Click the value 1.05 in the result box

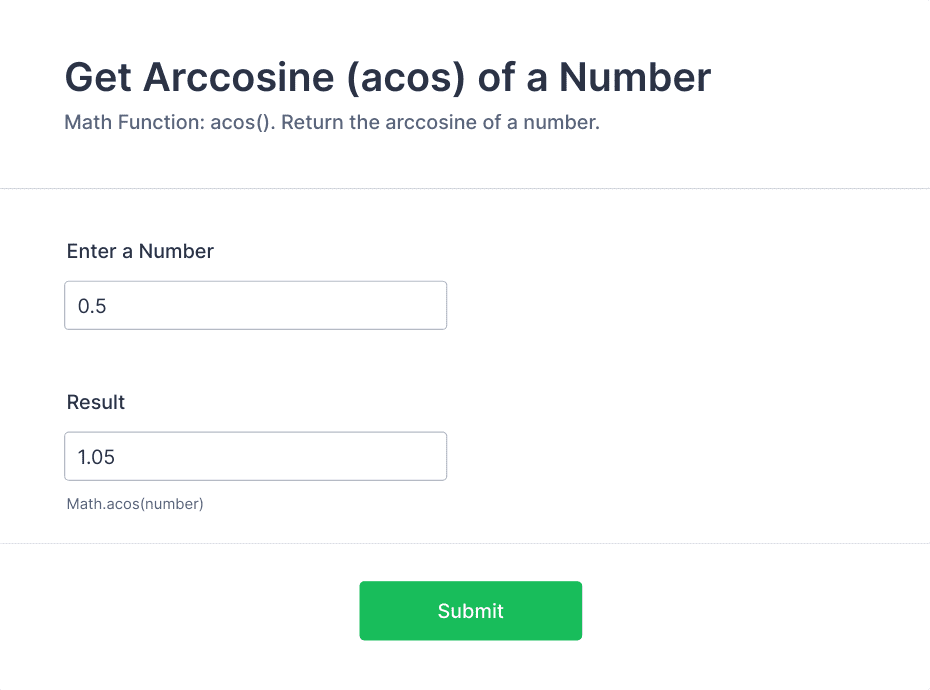coord(95,455)
